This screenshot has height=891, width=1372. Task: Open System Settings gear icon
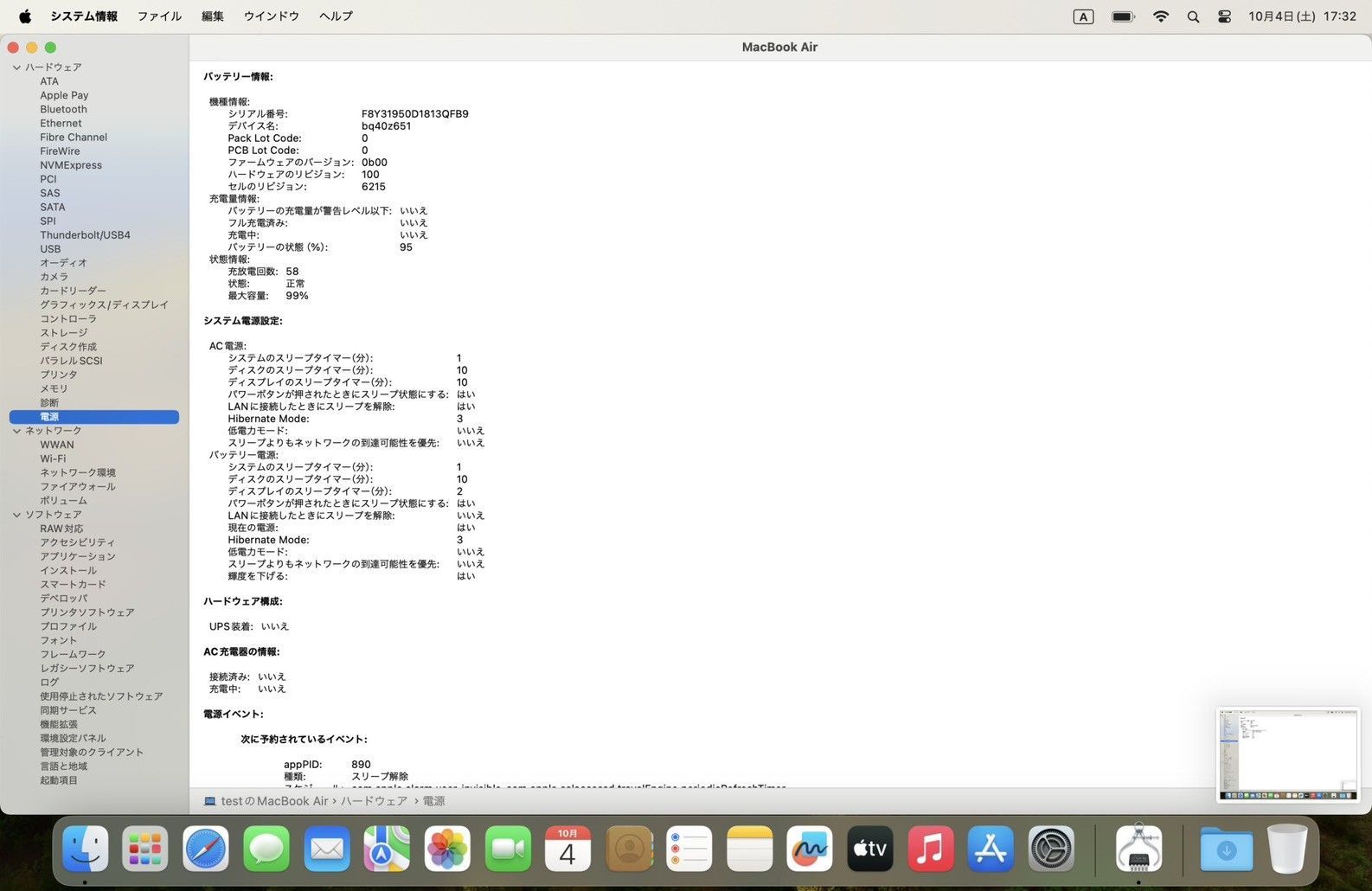click(x=1051, y=849)
